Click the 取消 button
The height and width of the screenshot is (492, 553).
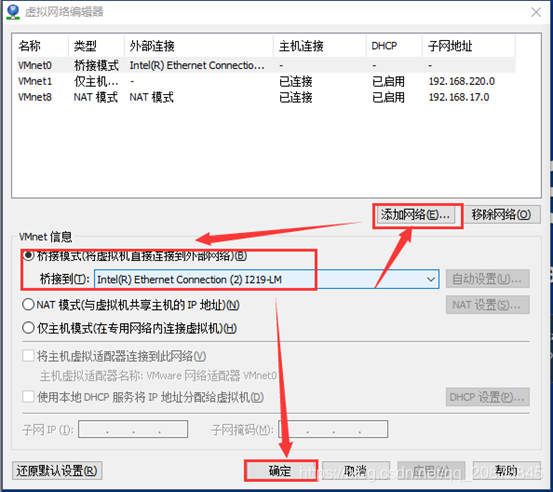click(x=356, y=470)
